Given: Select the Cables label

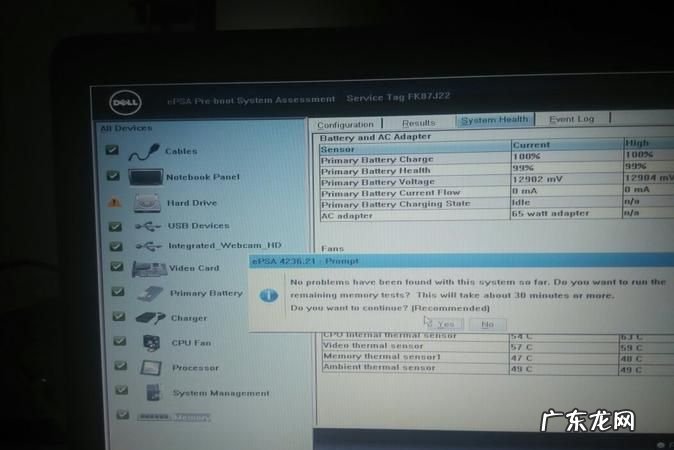Looking at the screenshot, I should pyautogui.click(x=181, y=151).
